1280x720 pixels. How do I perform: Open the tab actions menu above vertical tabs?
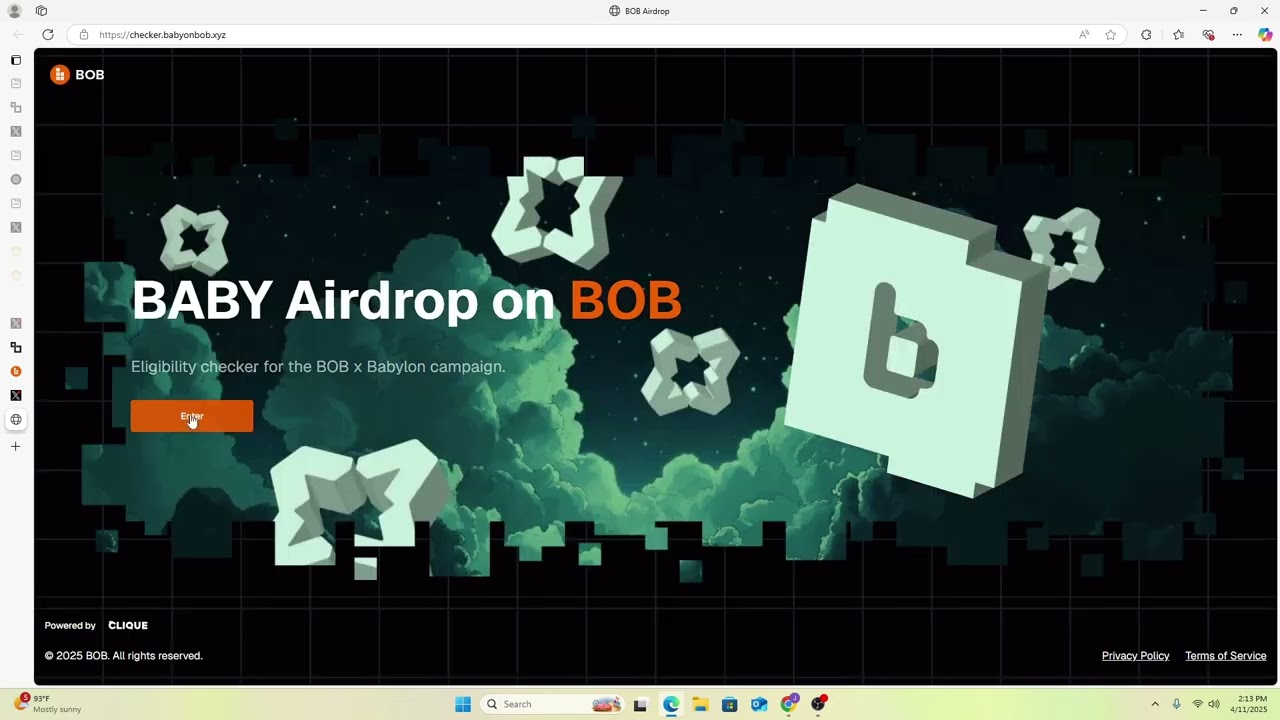click(16, 60)
